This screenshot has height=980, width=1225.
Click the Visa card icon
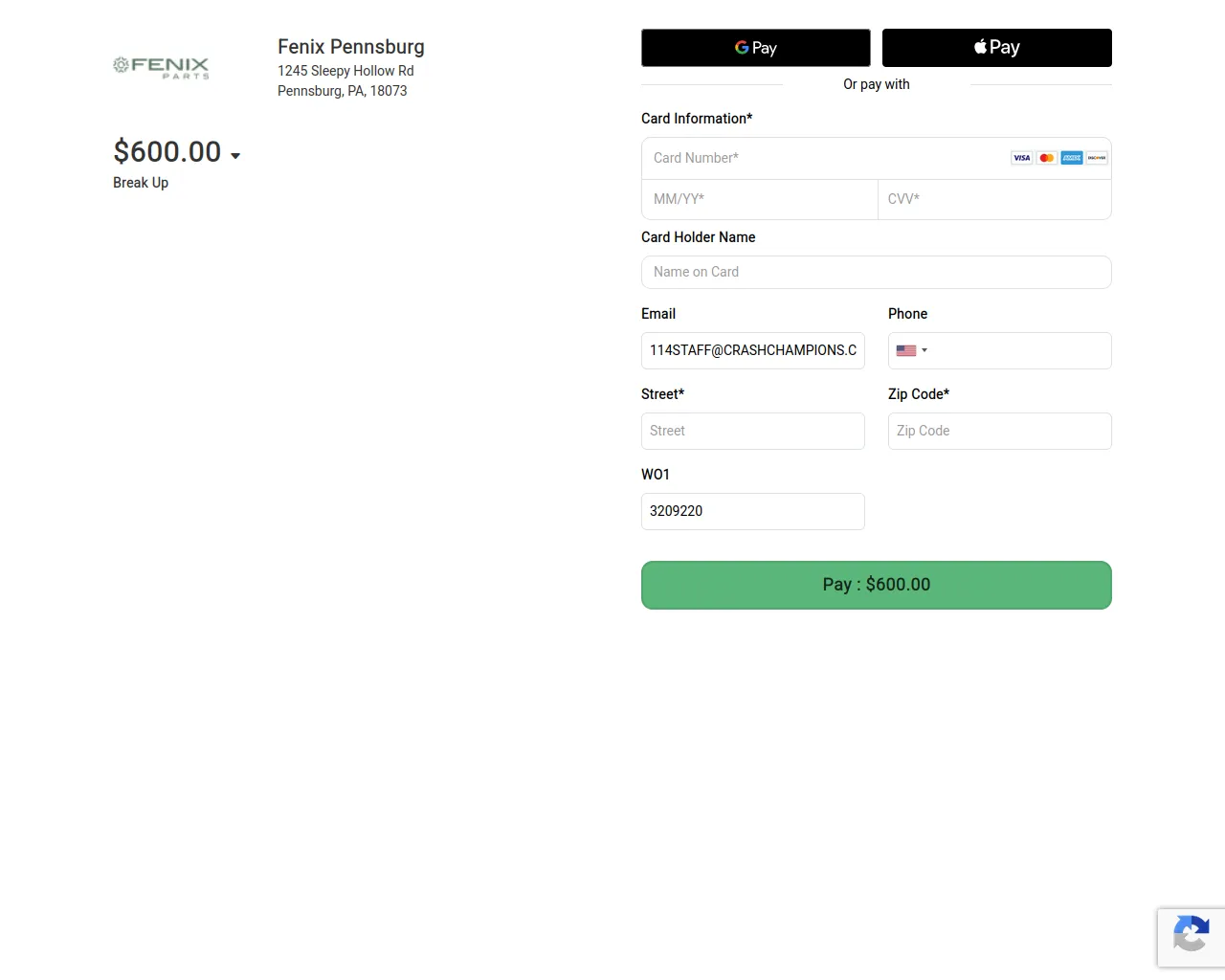1021,157
